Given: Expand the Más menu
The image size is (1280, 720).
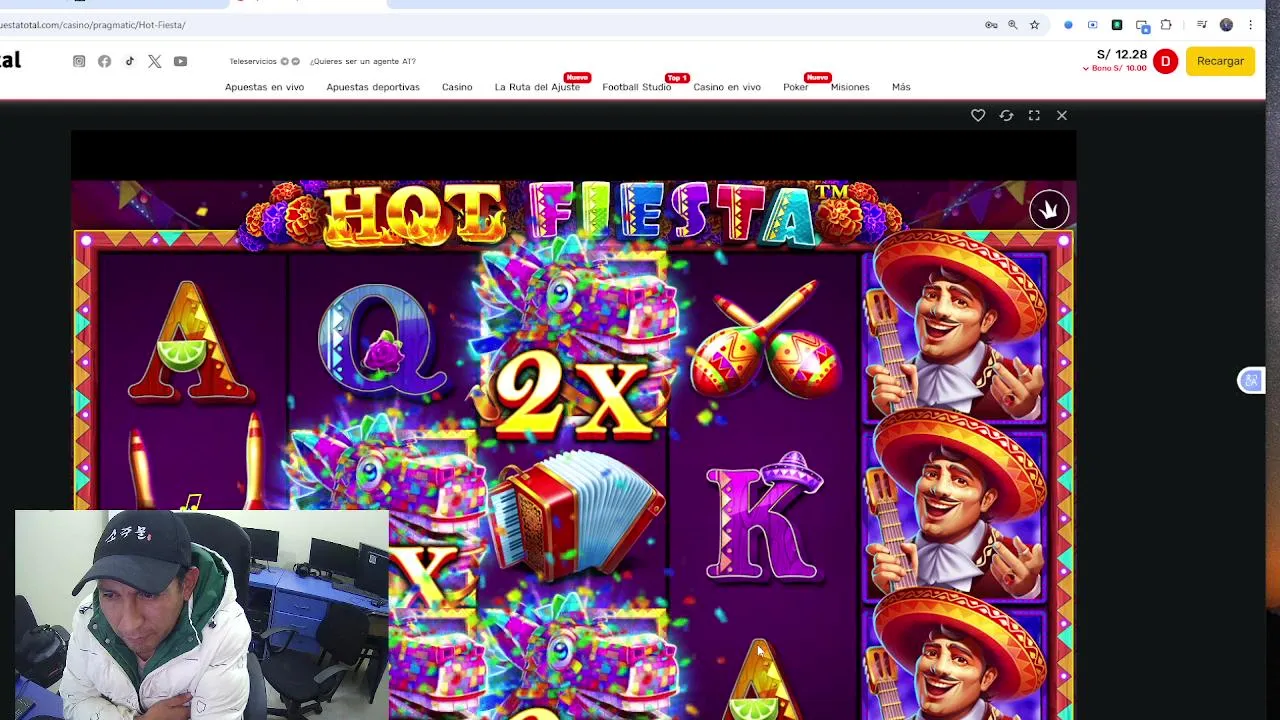Looking at the screenshot, I should [x=901, y=87].
